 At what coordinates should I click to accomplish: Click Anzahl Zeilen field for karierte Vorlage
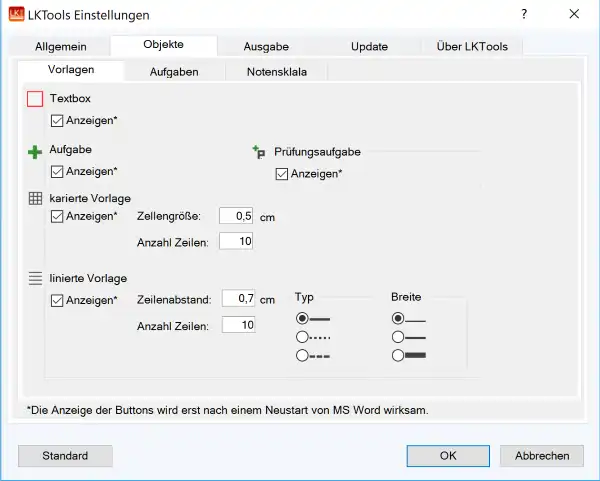click(236, 241)
